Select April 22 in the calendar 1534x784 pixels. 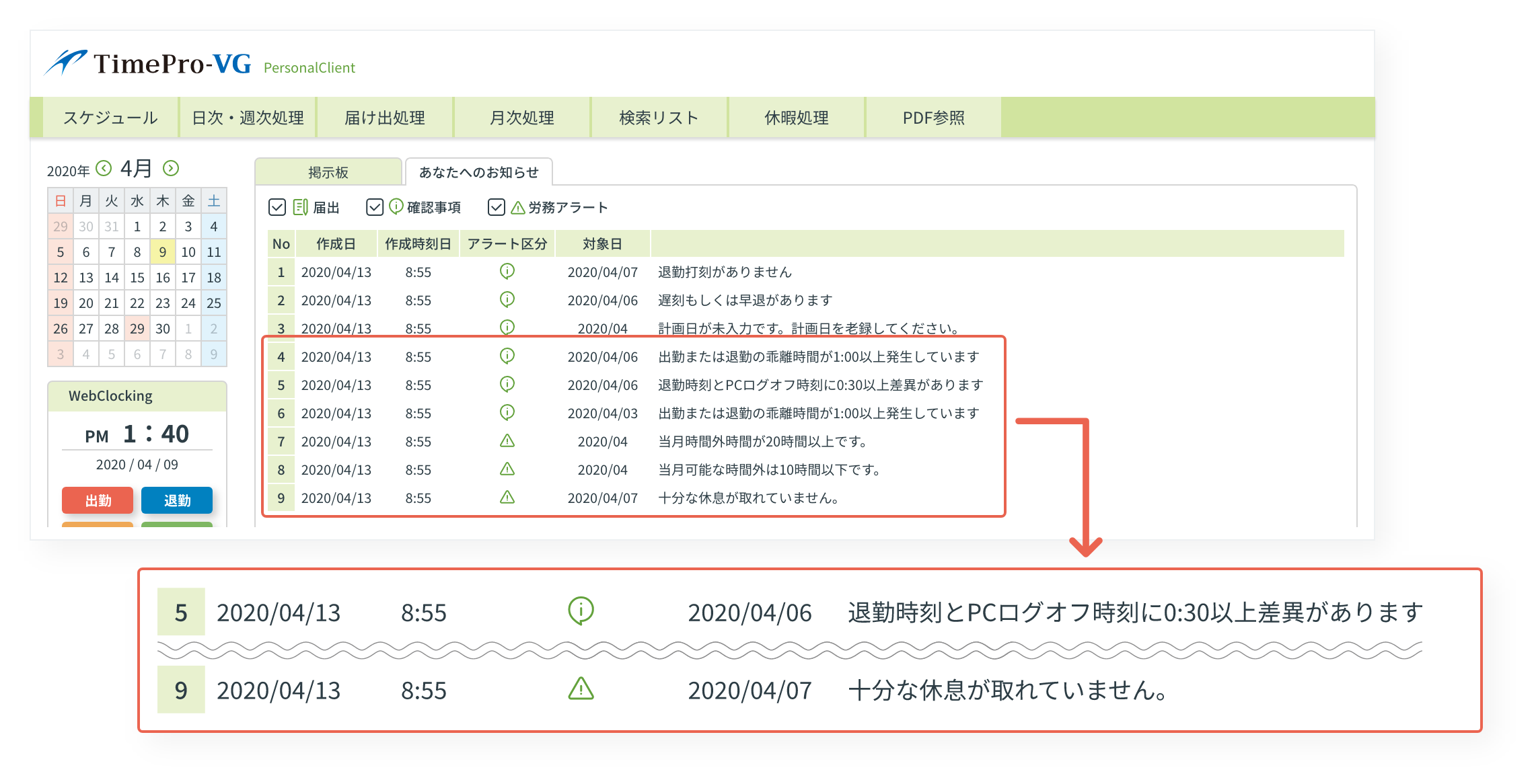[137, 303]
